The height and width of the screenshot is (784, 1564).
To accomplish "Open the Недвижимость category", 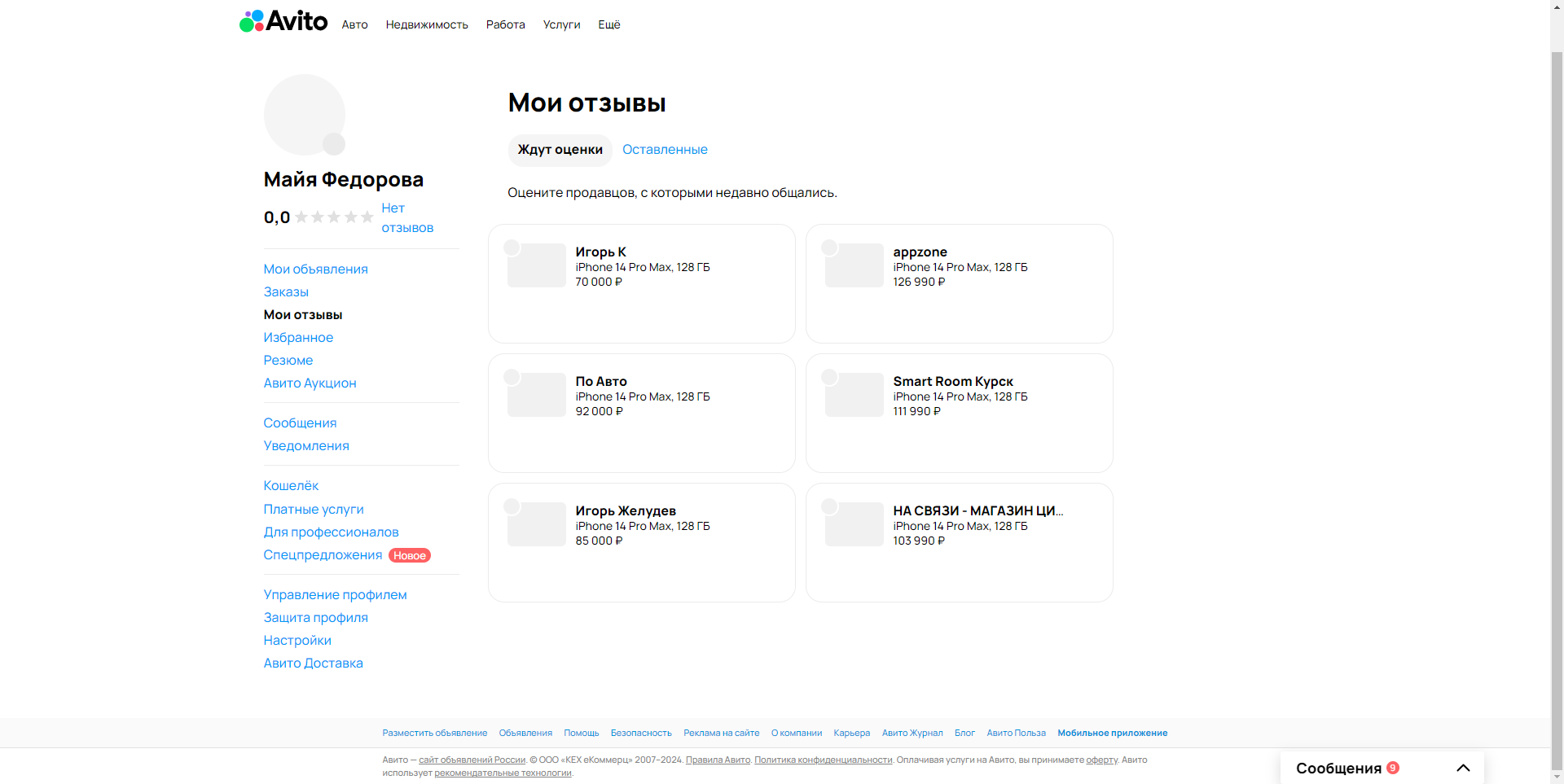I will [x=427, y=24].
